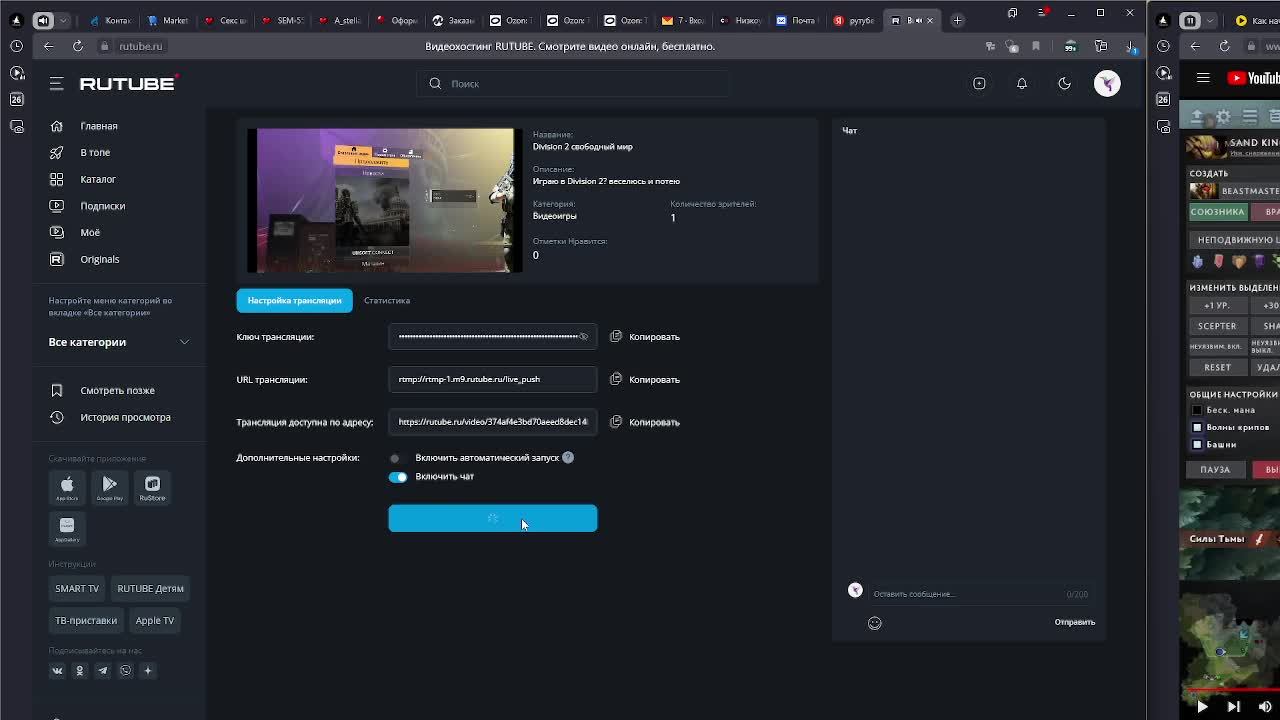This screenshot has width=1280, height=720.
Task: Click the RUTUBE logo
Action: pos(128,84)
